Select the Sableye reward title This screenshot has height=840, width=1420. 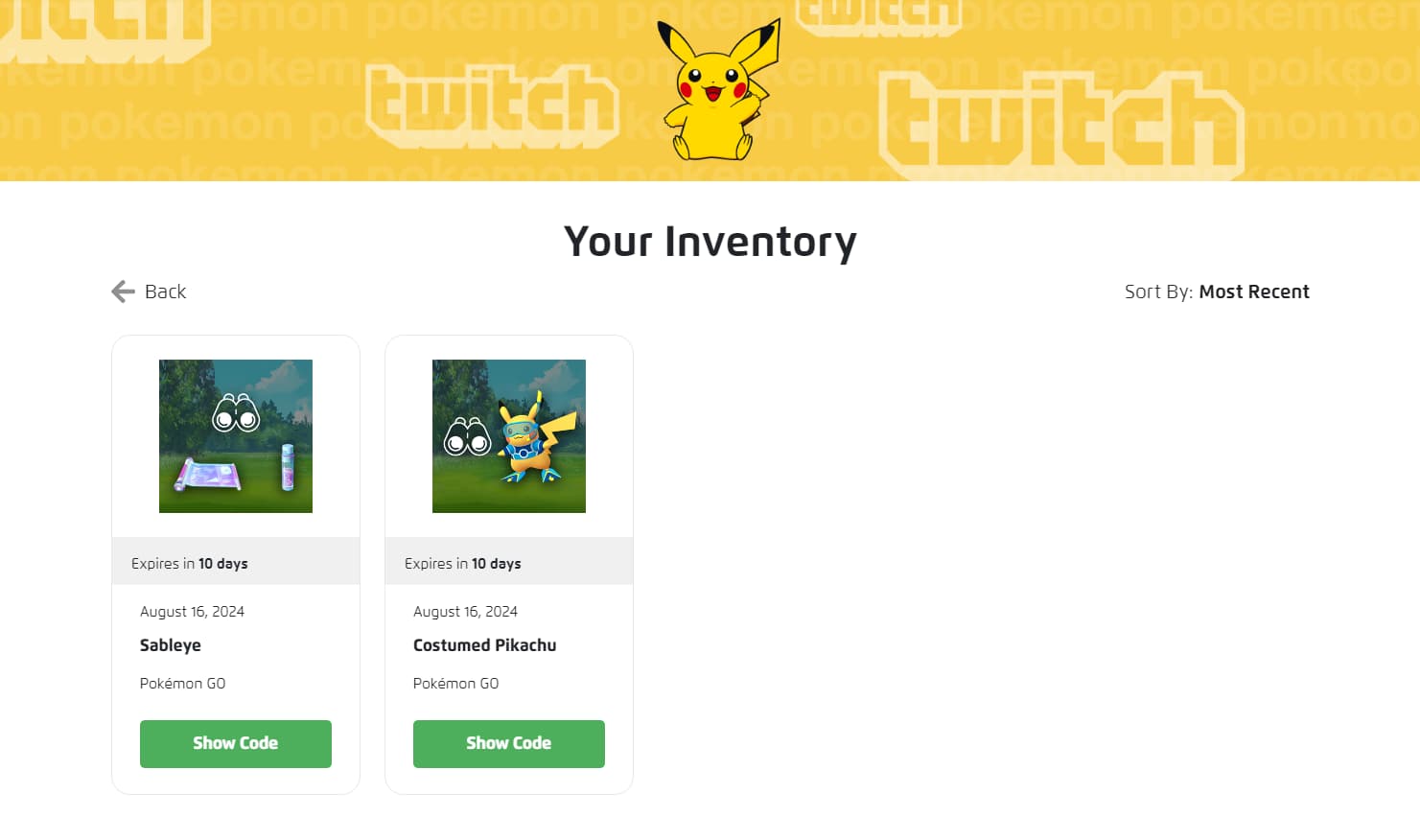(171, 645)
